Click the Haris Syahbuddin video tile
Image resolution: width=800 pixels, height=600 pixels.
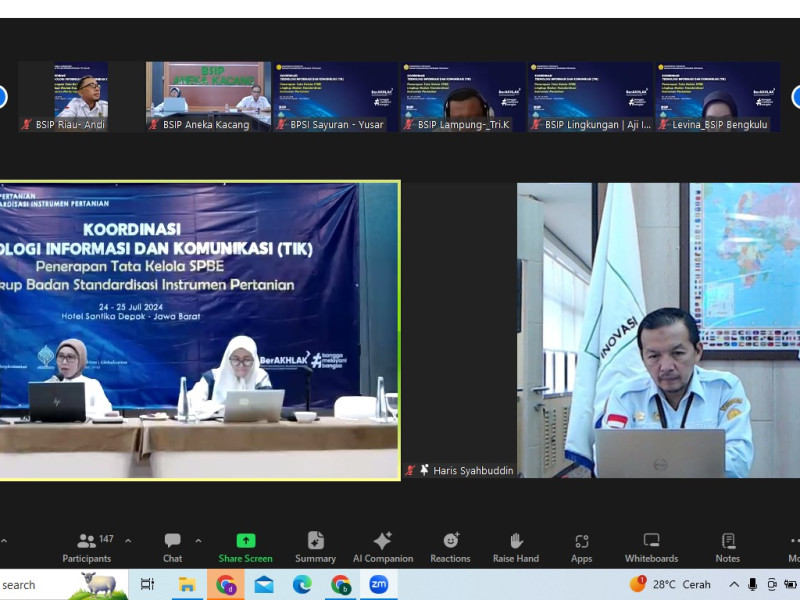coord(658,330)
